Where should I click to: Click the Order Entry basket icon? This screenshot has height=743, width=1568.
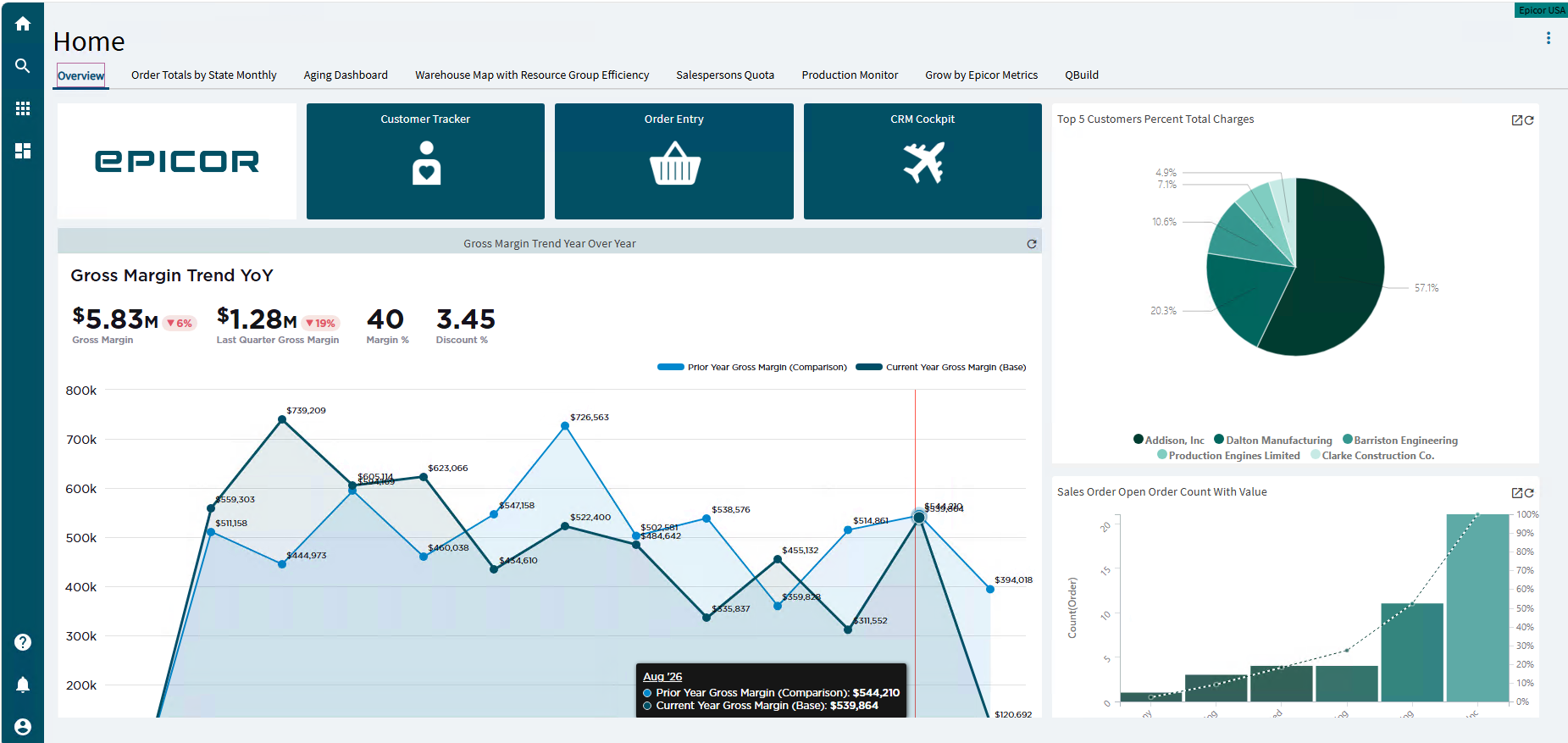[674, 163]
